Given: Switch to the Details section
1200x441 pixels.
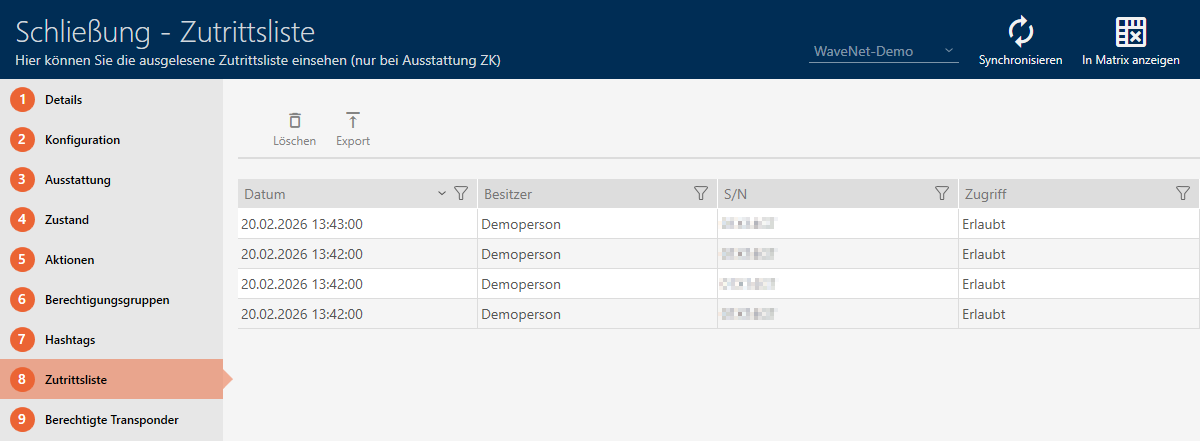Looking at the screenshot, I should pyautogui.click(x=63, y=100).
